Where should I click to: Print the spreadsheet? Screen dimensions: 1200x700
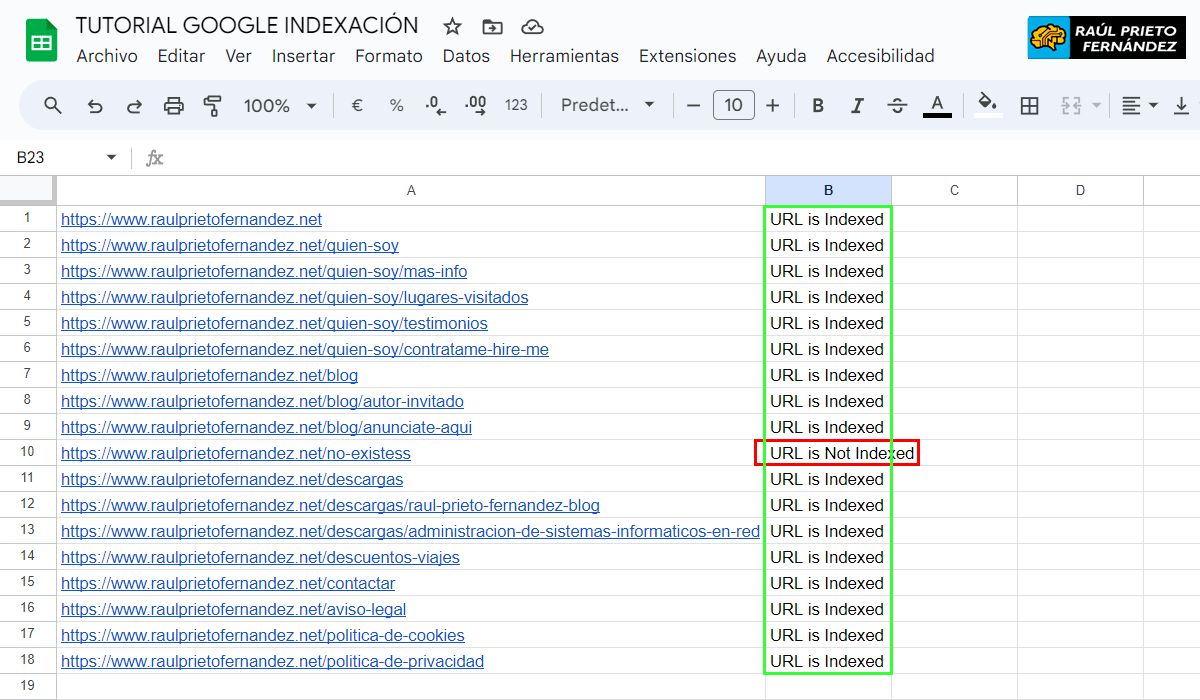pyautogui.click(x=174, y=105)
